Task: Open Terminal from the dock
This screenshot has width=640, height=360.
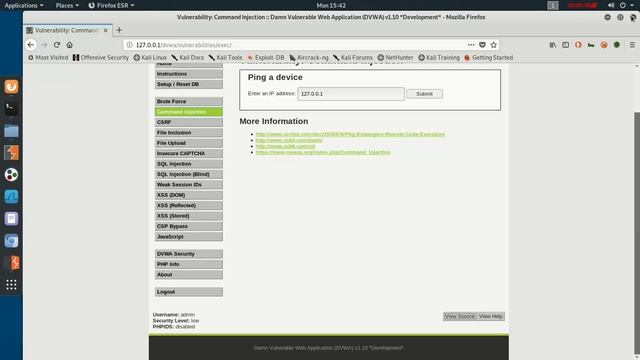Action: [x=11, y=109]
